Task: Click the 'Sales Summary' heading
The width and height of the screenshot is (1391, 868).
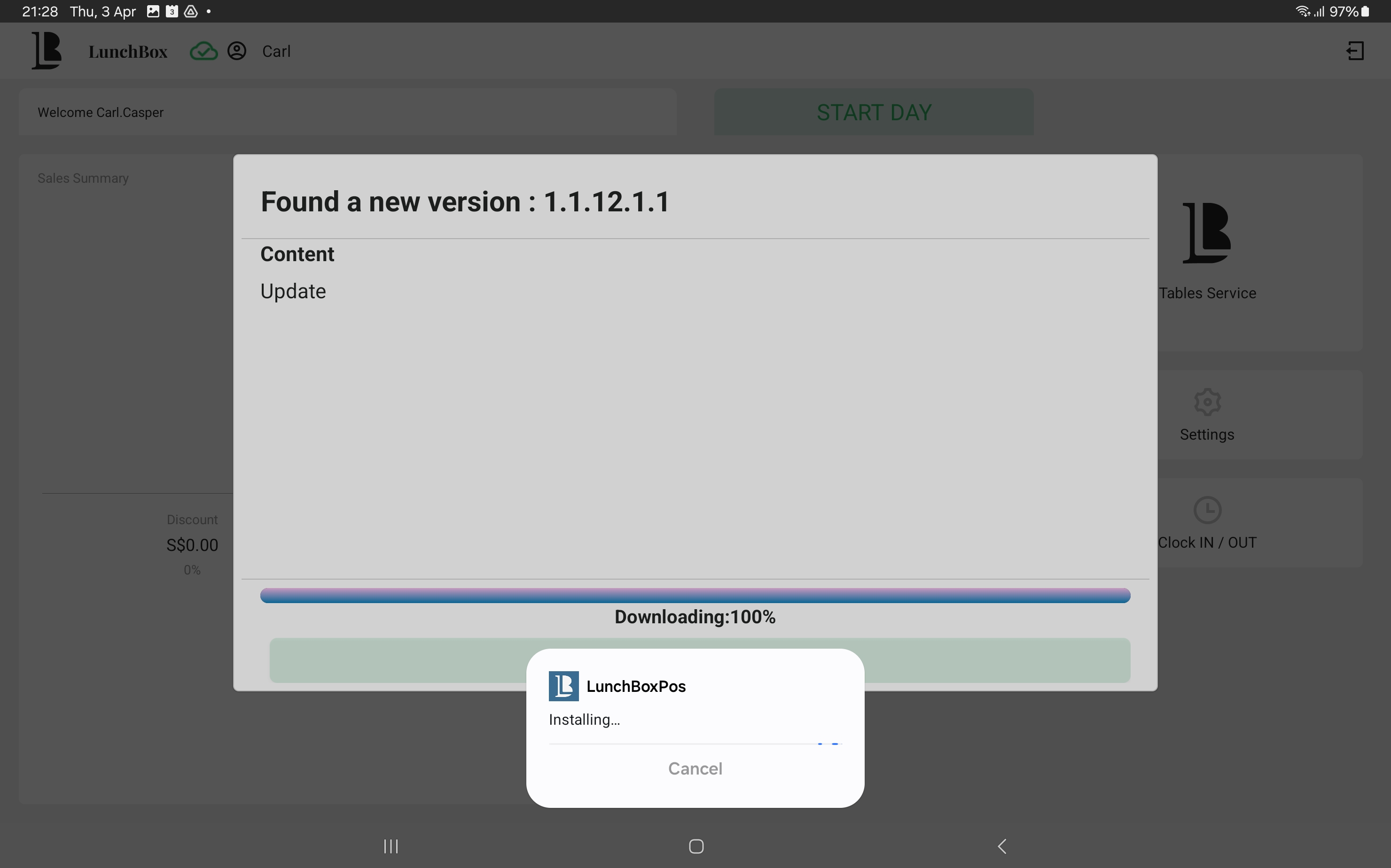Action: (x=83, y=178)
